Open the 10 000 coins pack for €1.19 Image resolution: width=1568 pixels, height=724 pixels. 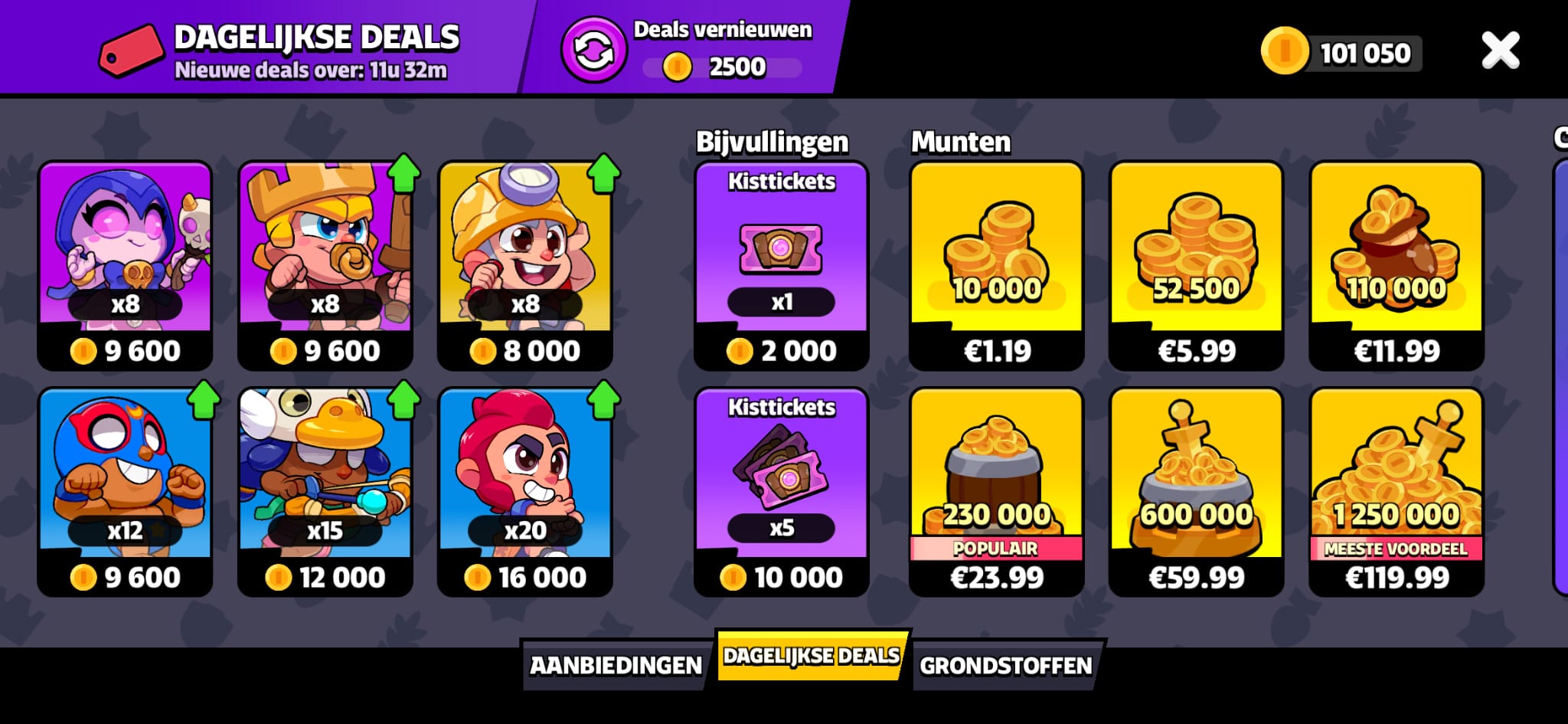(997, 265)
